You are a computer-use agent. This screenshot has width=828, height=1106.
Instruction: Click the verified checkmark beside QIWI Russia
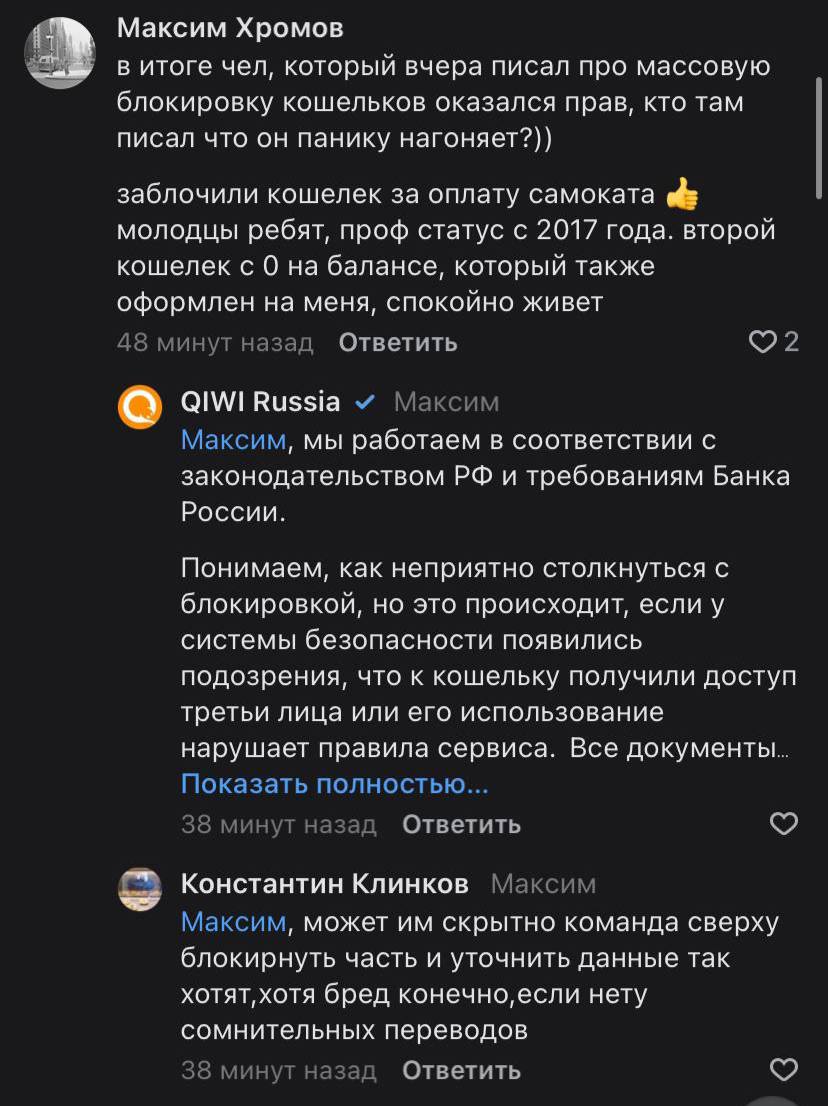point(366,403)
